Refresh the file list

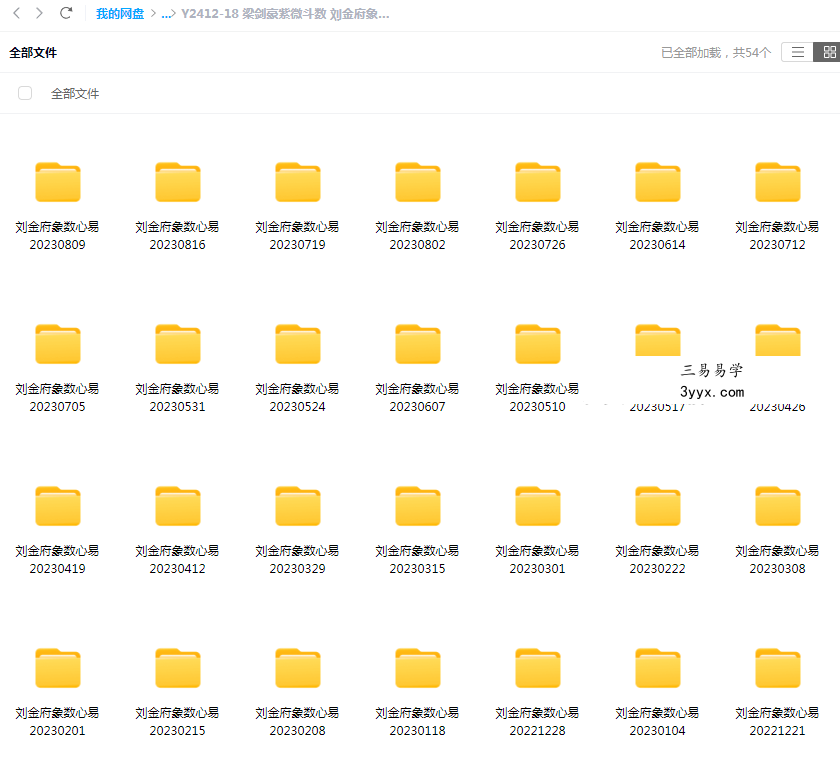[x=66, y=13]
